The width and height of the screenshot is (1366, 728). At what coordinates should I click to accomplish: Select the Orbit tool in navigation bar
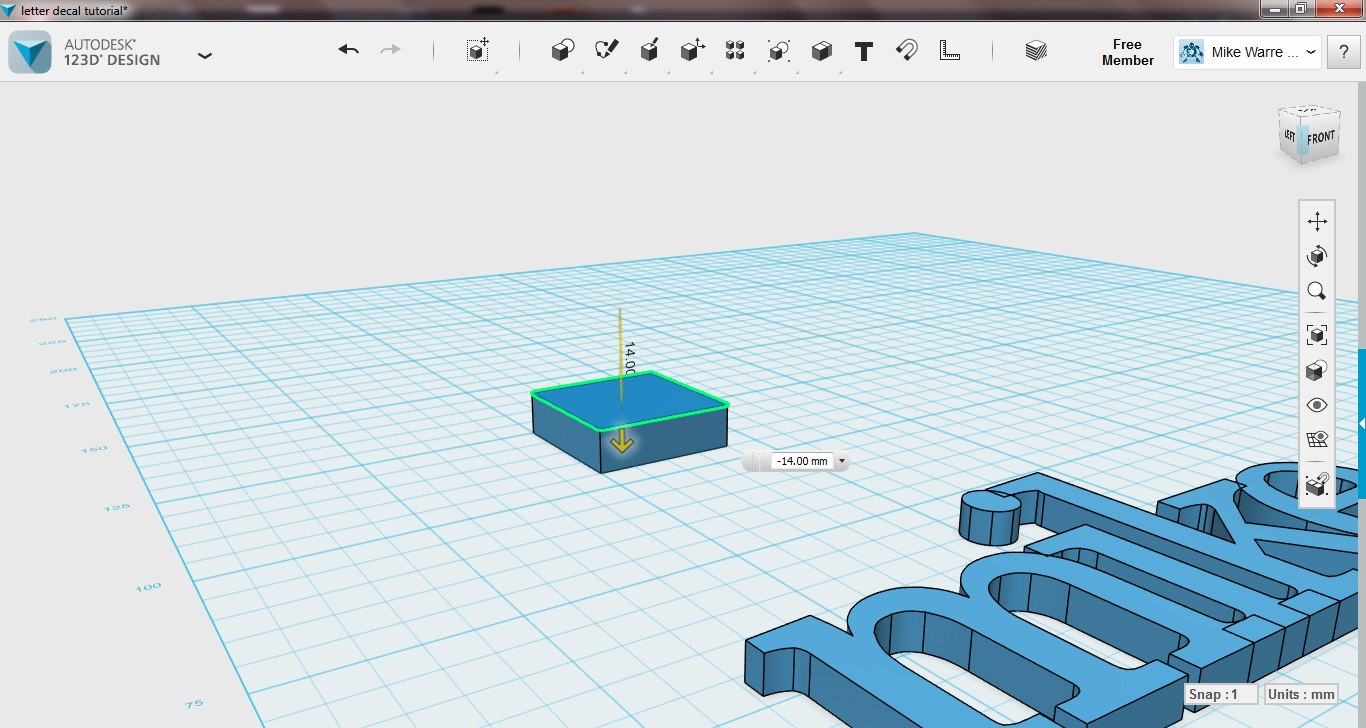1317,257
